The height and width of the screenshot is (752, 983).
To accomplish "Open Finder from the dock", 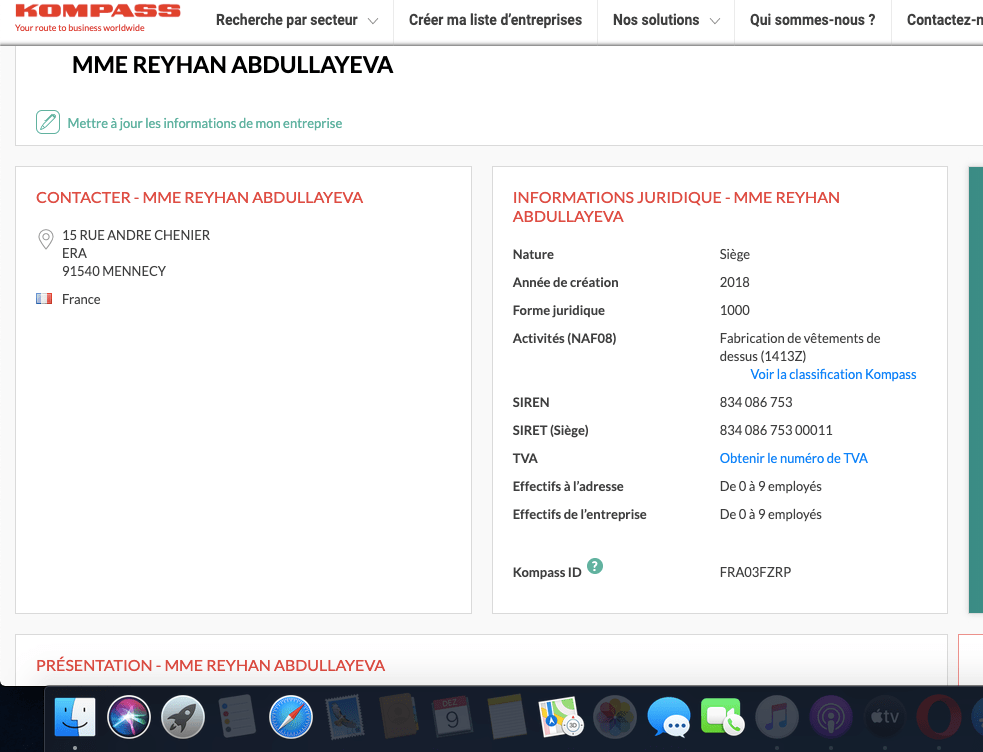I will click(x=74, y=716).
